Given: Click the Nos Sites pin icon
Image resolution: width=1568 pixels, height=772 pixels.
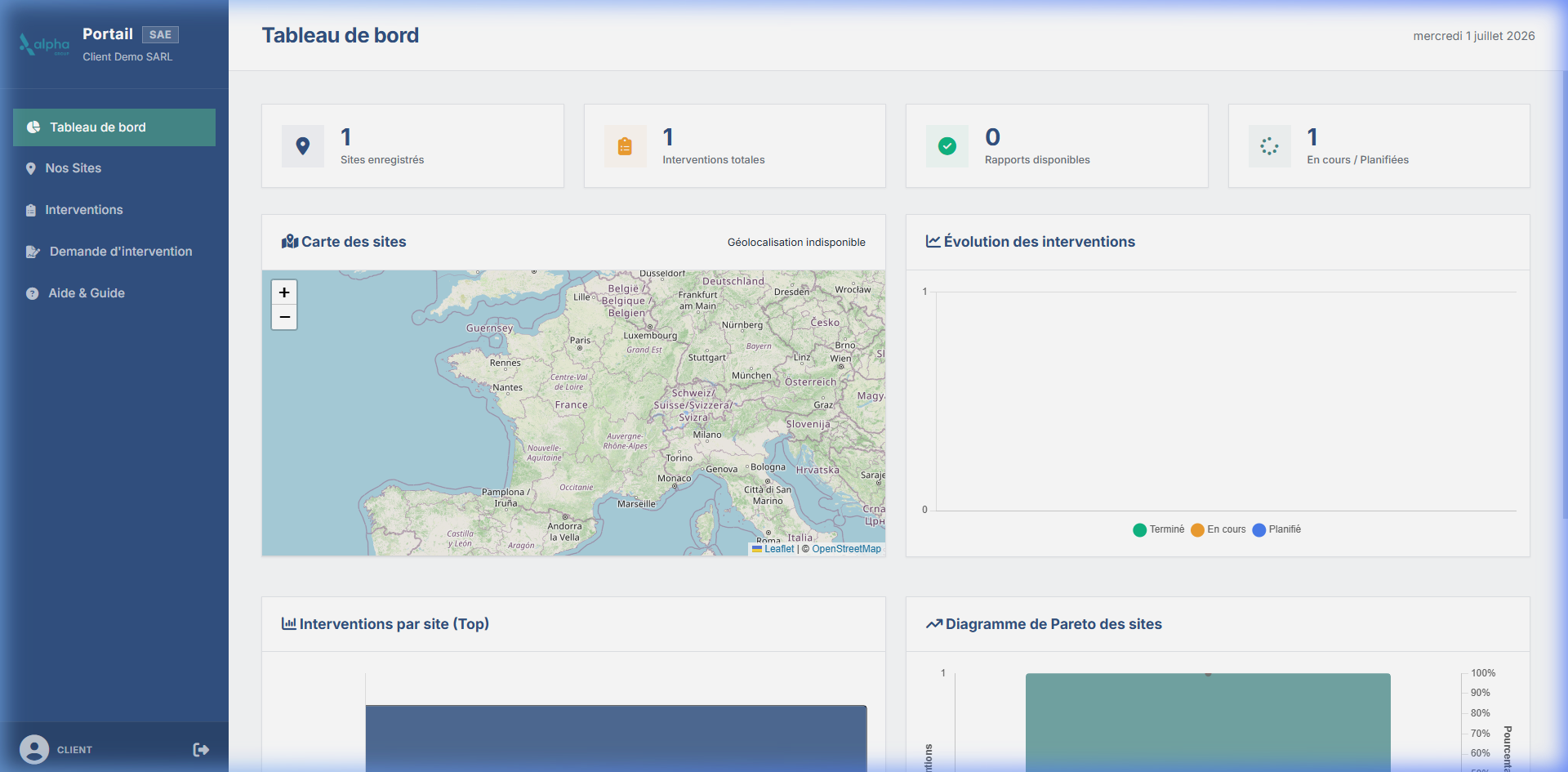Looking at the screenshot, I should pos(31,168).
